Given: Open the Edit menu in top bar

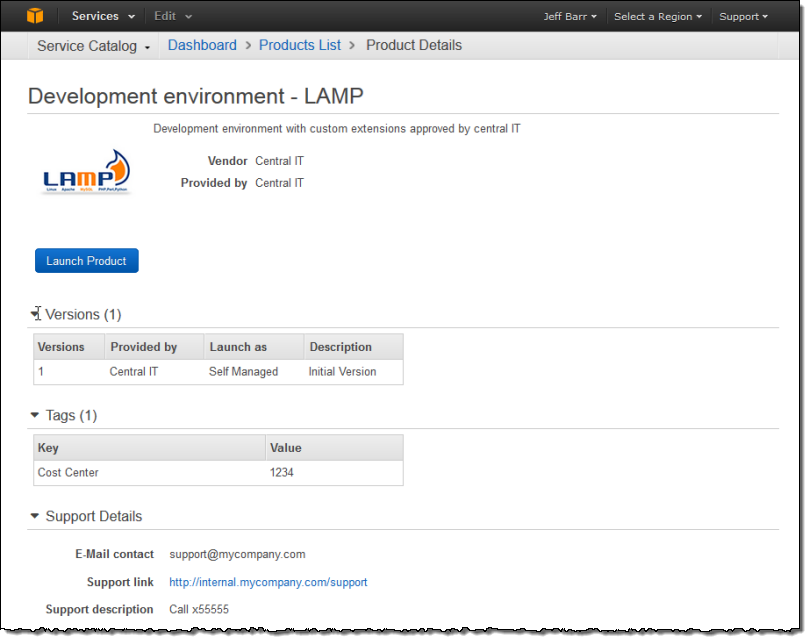Looking at the screenshot, I should (x=172, y=16).
